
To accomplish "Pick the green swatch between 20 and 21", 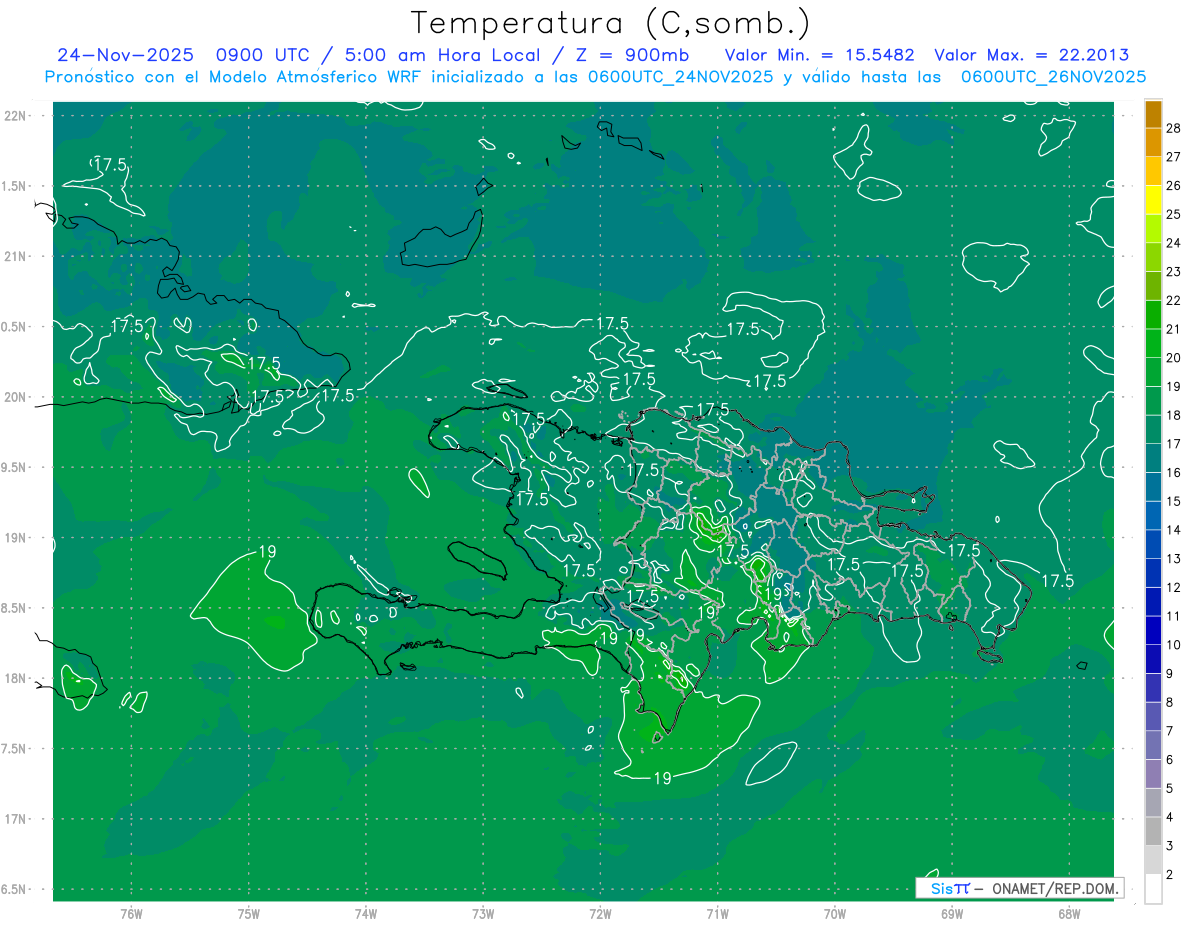I will point(1153,344).
